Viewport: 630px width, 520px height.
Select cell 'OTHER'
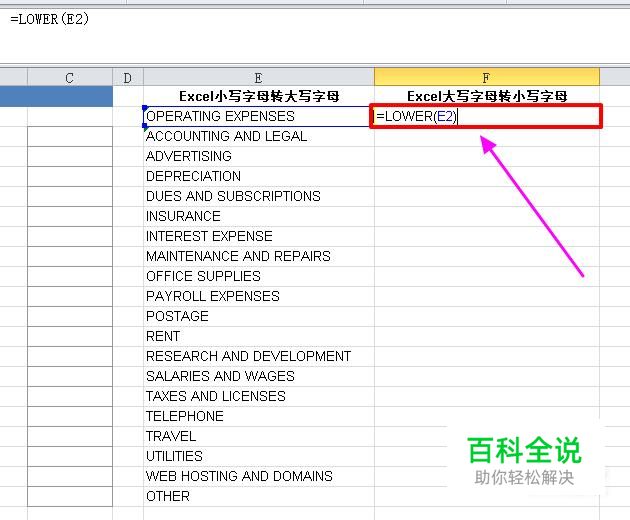tap(259, 496)
